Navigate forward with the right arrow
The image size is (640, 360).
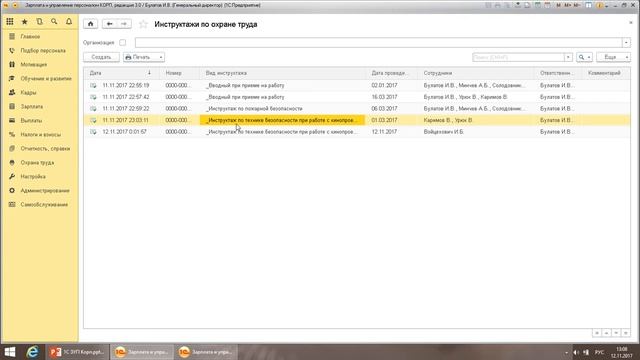tap(124, 24)
